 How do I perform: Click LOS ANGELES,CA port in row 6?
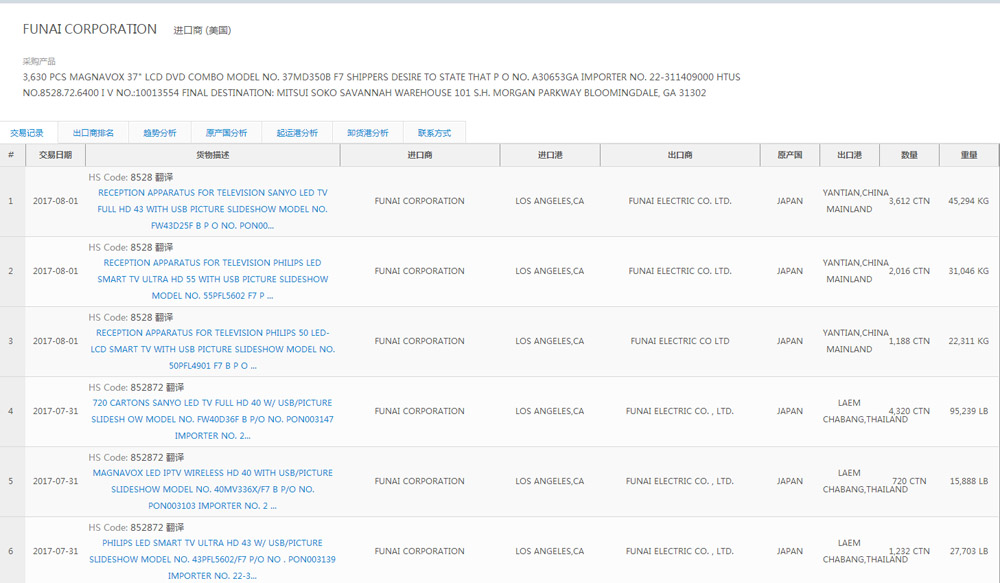coord(550,551)
